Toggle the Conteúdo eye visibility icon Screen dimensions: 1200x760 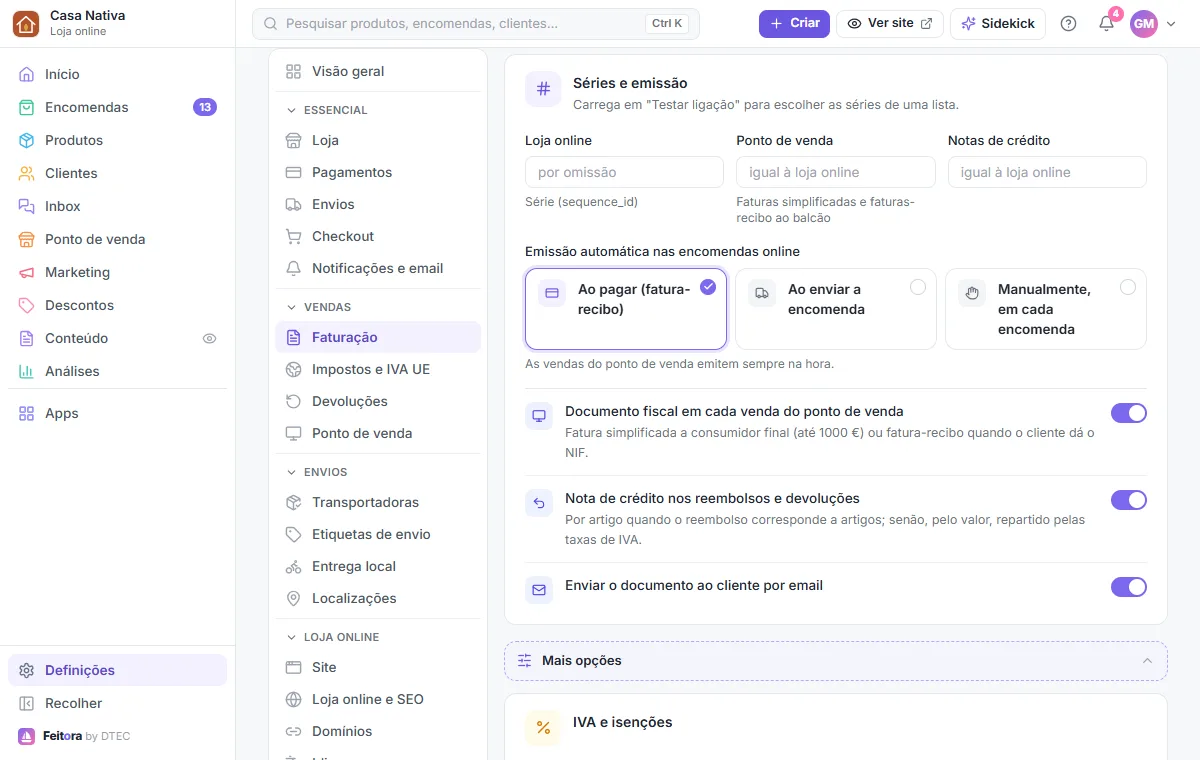(x=209, y=338)
